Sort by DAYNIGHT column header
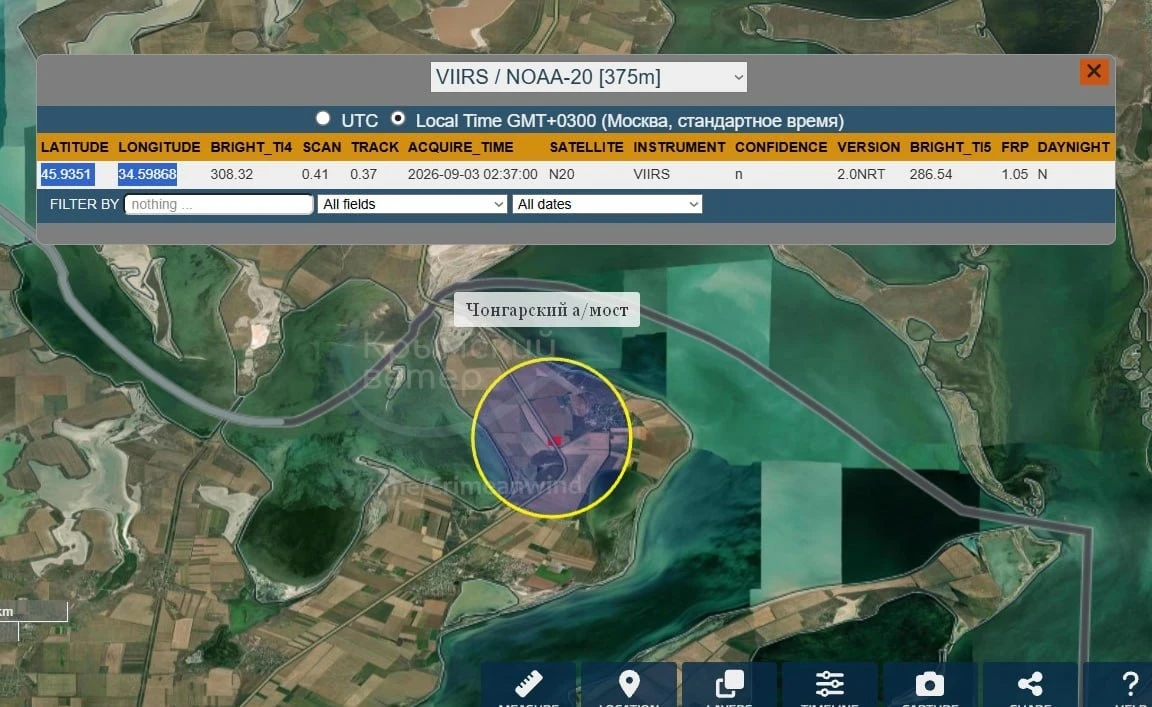 [1073, 147]
